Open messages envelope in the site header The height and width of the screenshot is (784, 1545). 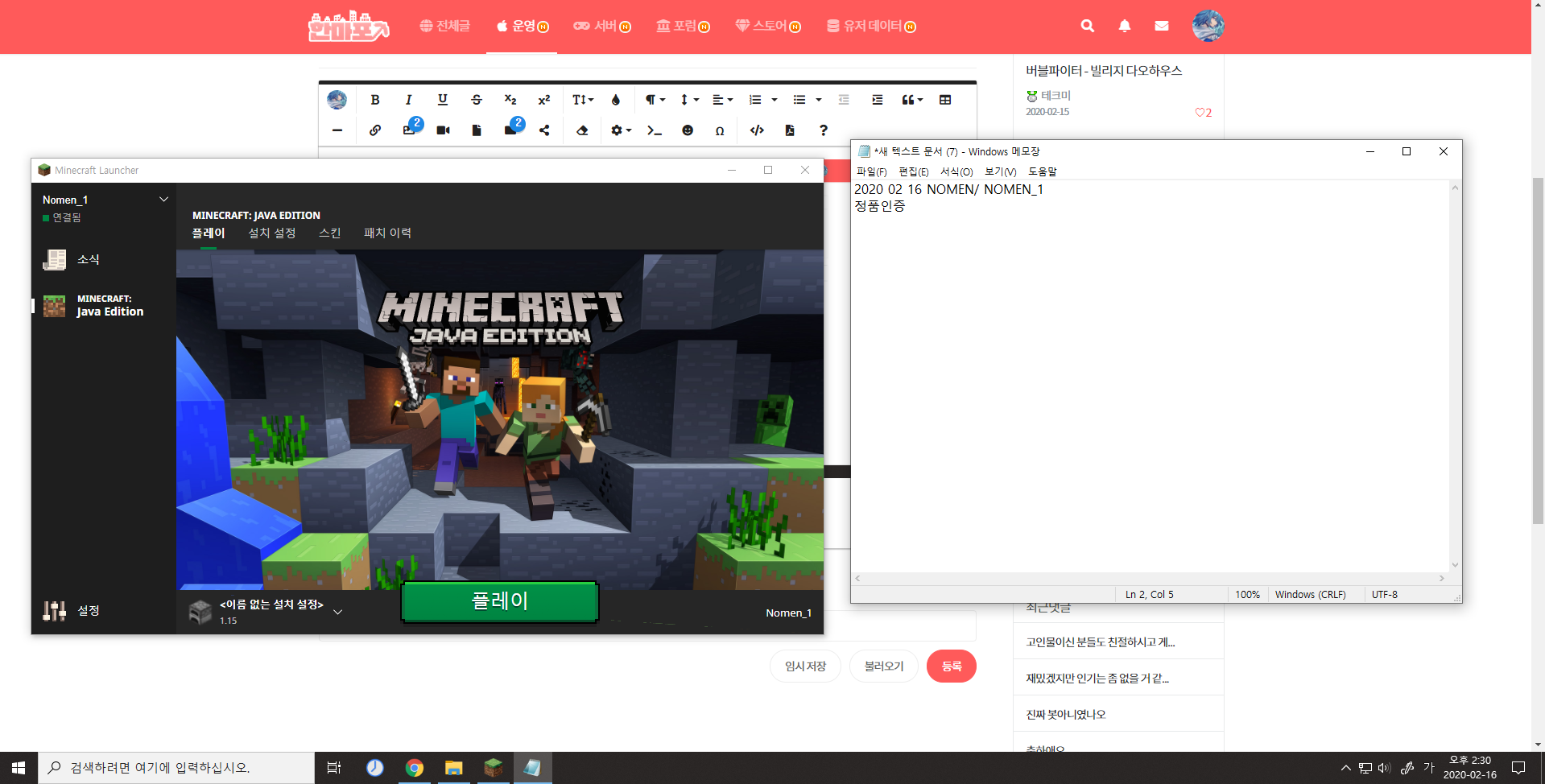point(1162,26)
